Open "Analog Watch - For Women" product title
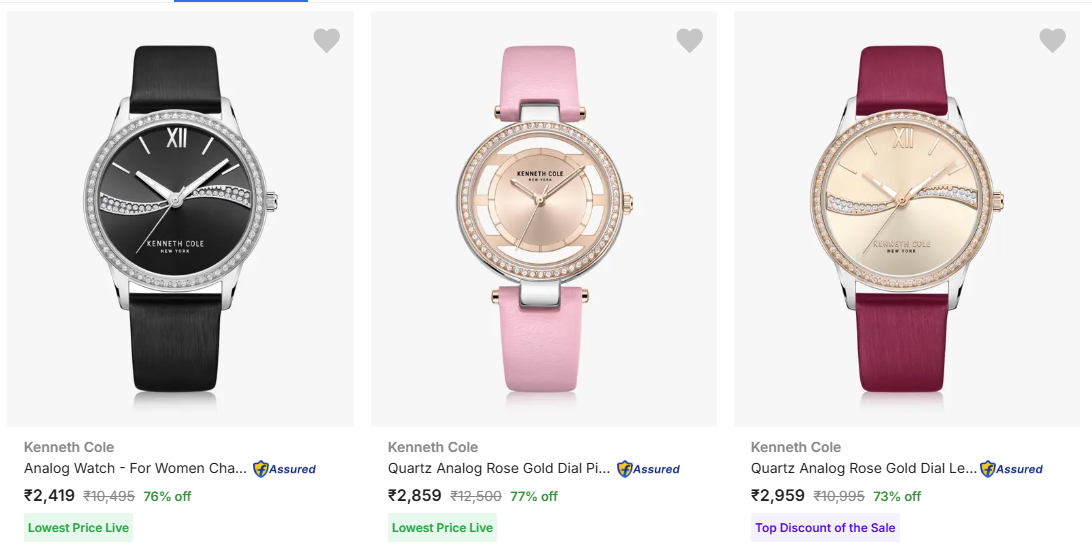This screenshot has width=1092, height=554. pyautogui.click(x=135, y=468)
